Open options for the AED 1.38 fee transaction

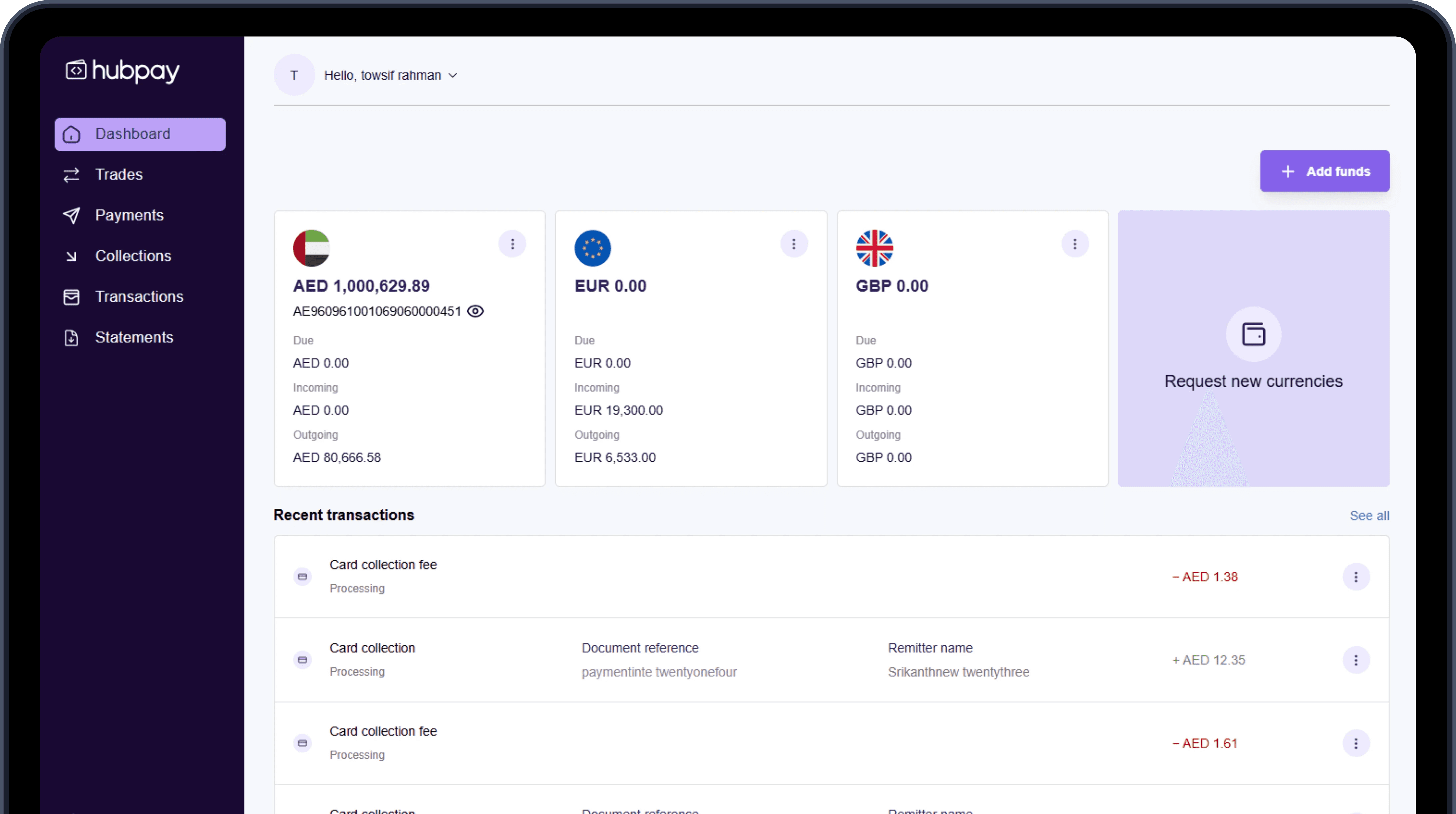(1355, 576)
